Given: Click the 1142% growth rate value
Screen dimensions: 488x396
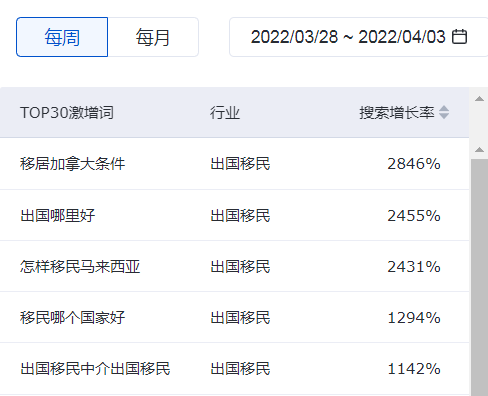Looking at the screenshot, I should [x=414, y=369].
